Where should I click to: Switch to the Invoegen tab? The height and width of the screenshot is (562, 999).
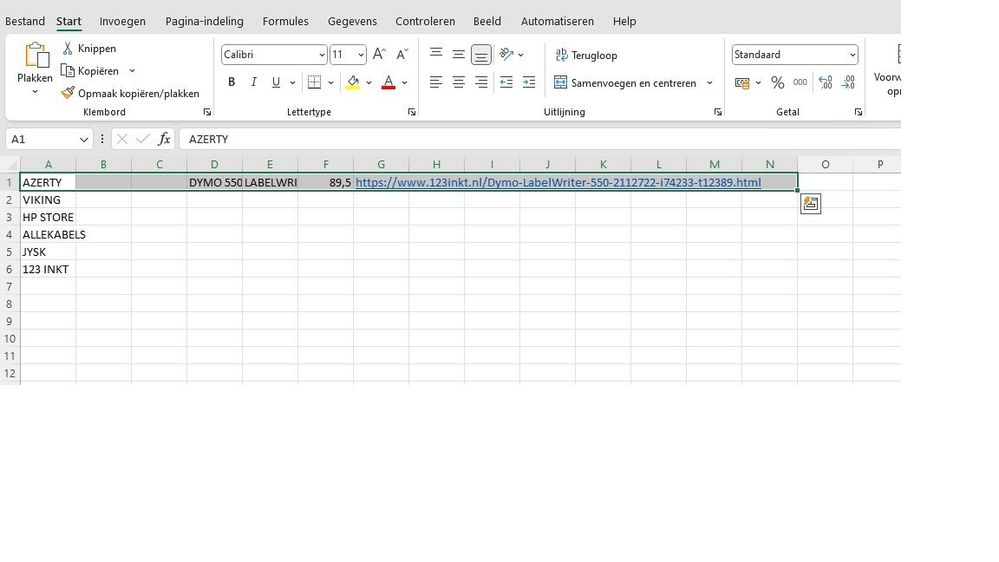click(x=122, y=21)
